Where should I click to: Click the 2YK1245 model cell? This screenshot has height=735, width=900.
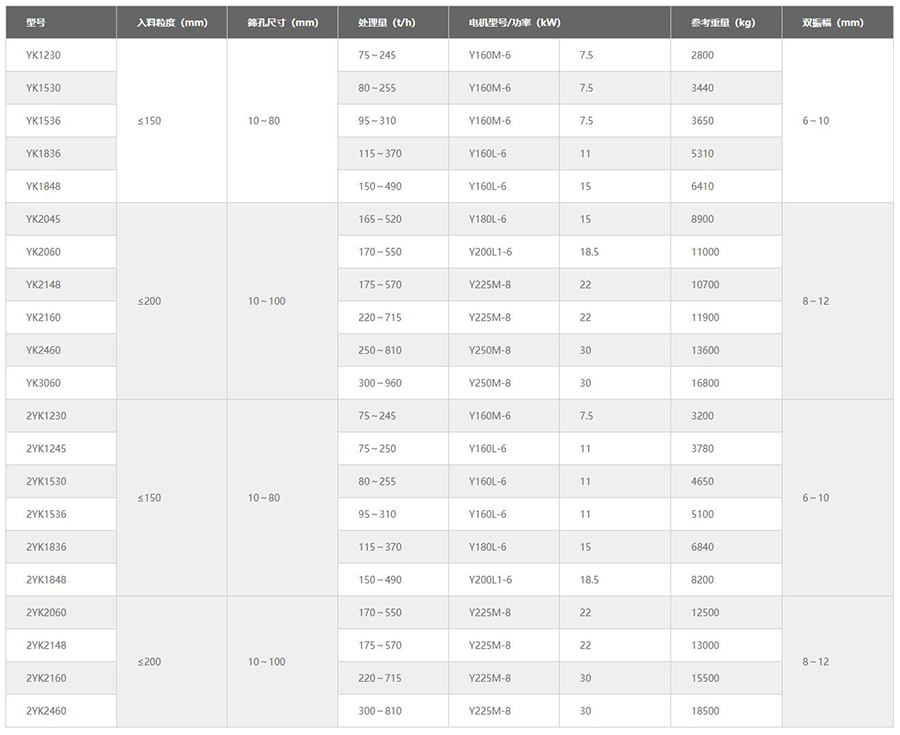pyautogui.click(x=61, y=448)
